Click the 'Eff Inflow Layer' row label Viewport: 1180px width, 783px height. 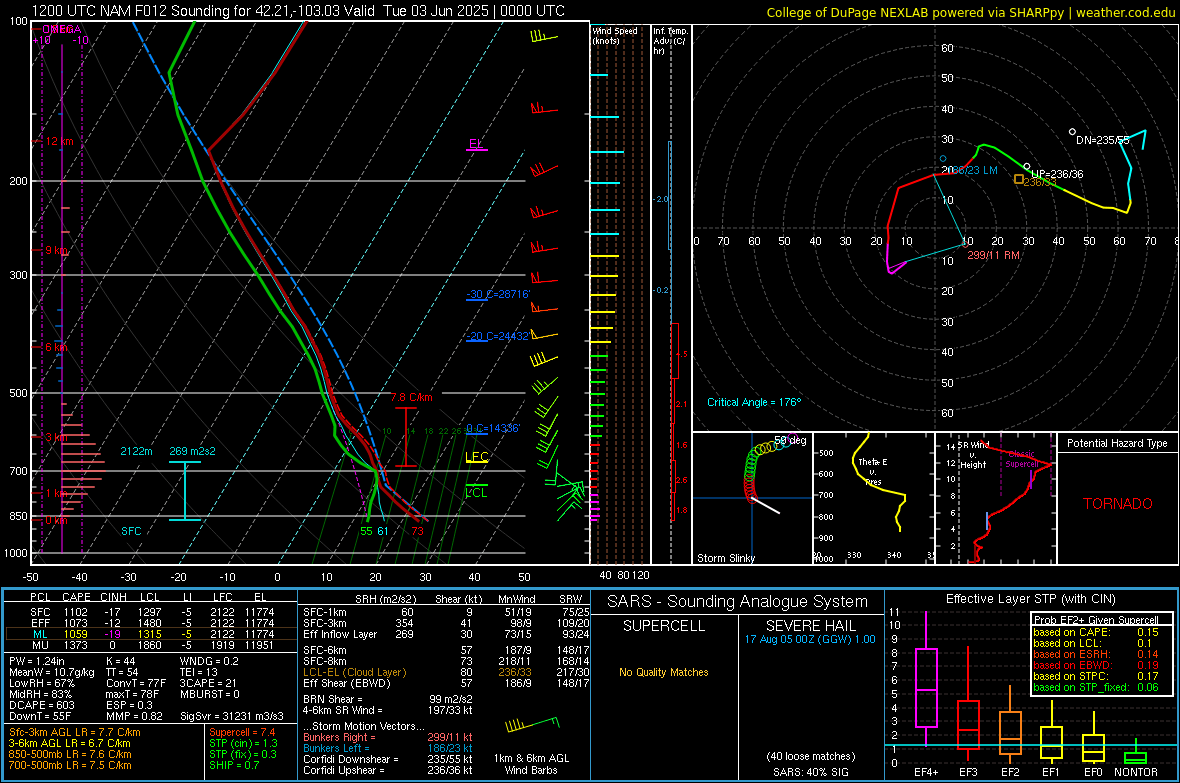click(x=339, y=634)
